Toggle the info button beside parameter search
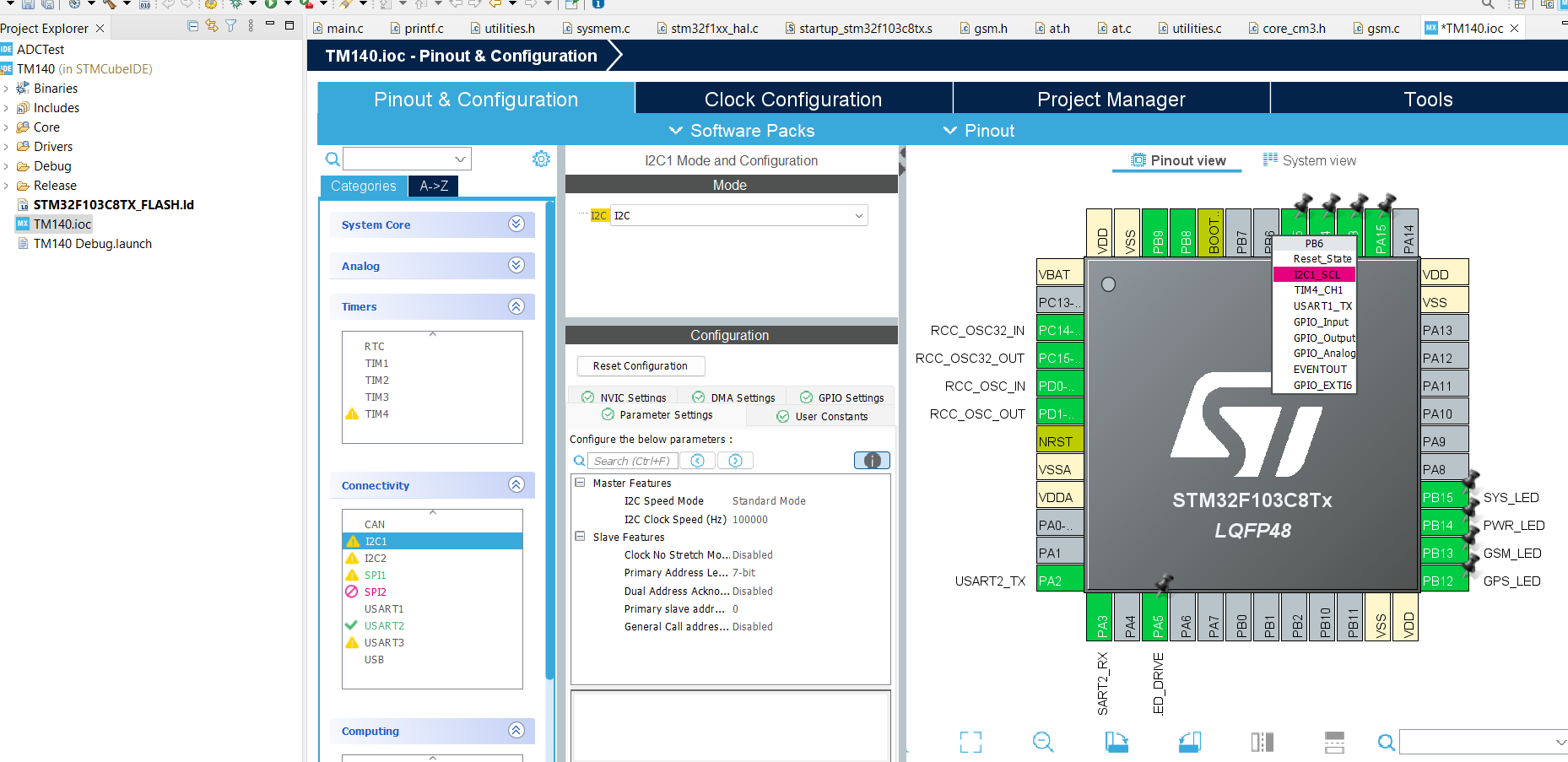 871,460
